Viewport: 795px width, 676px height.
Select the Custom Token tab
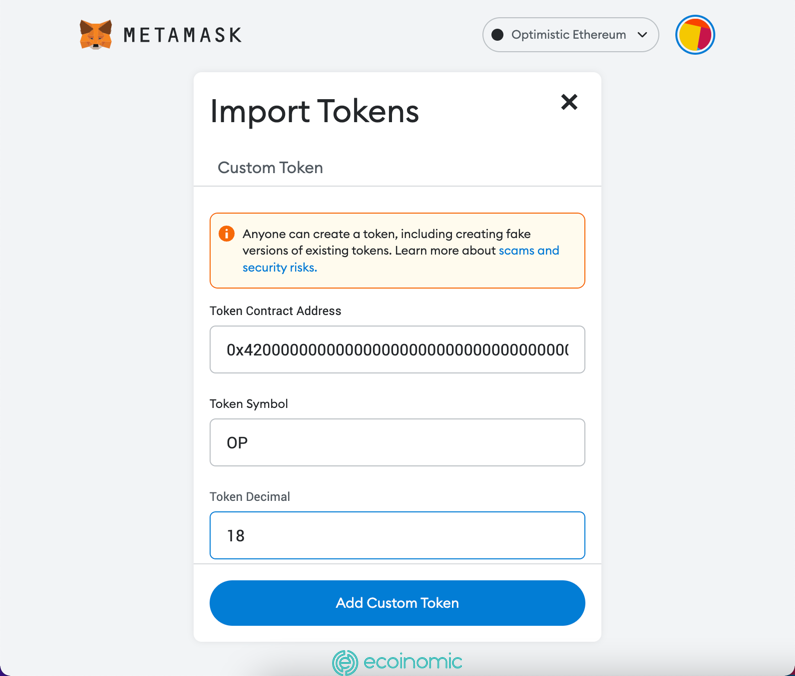tap(270, 168)
